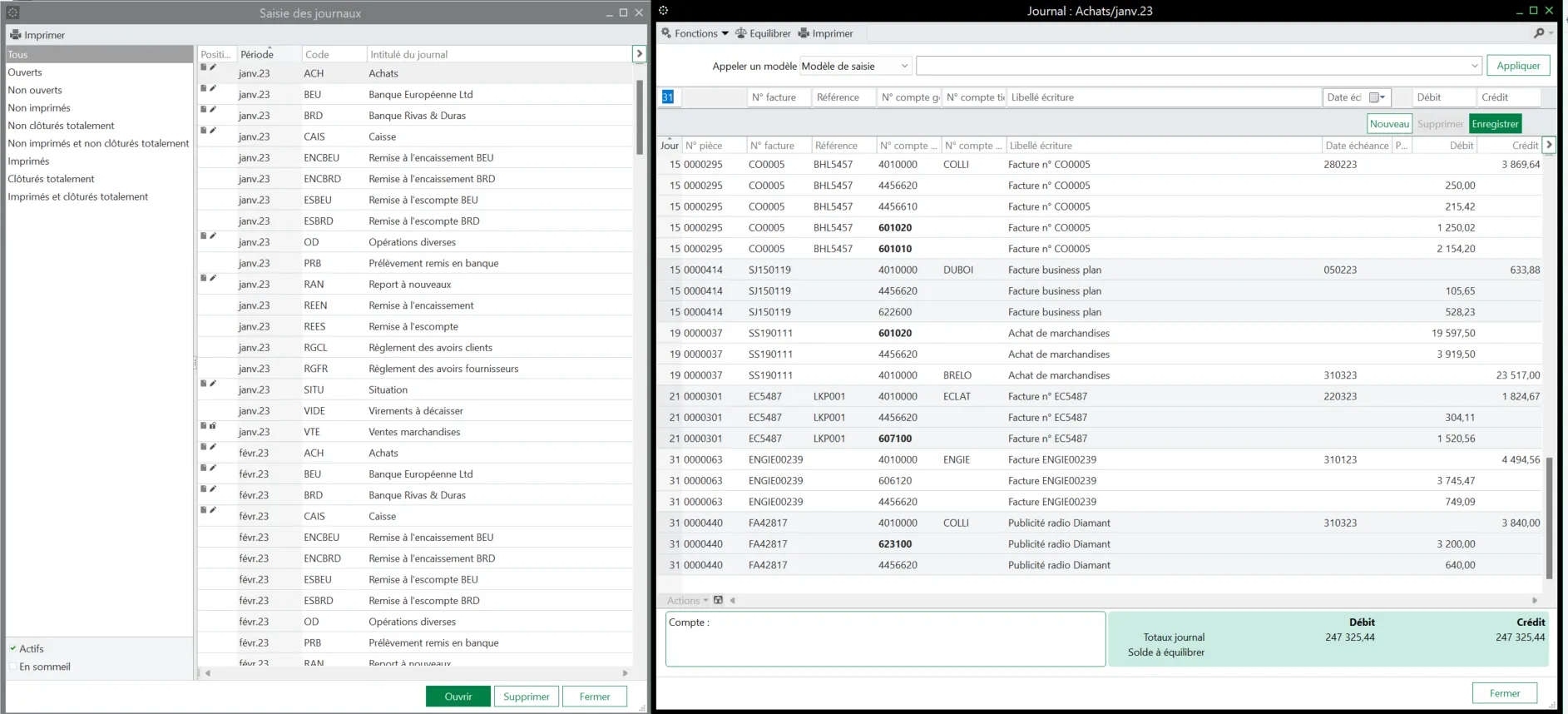Select the janv.23 Virements à décaisser row
Viewport: 1568px width, 714px height.
(x=414, y=411)
